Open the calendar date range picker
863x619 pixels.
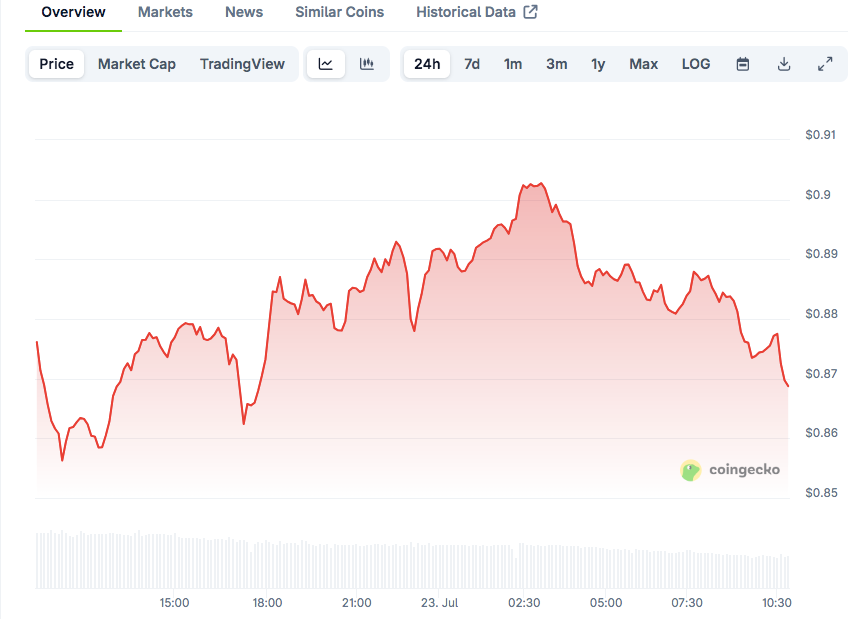pyautogui.click(x=742, y=64)
